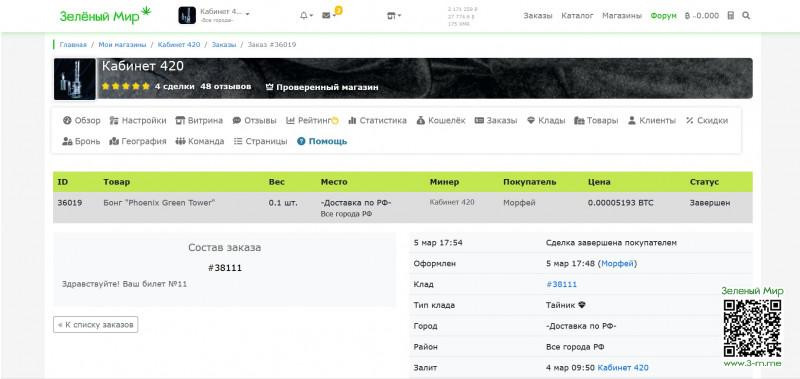Open Форум in top navigation

(x=663, y=16)
